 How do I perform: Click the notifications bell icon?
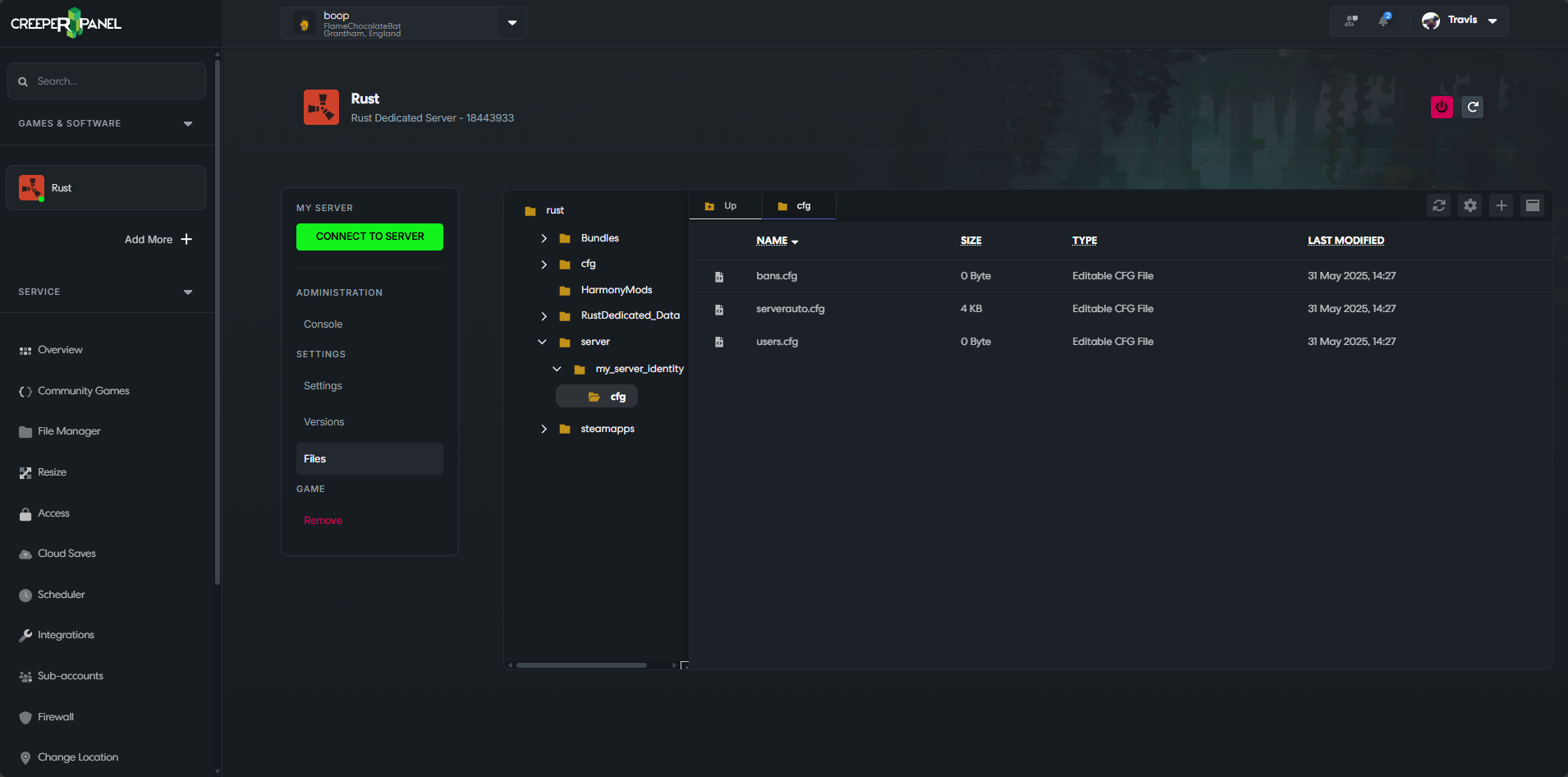1384,20
